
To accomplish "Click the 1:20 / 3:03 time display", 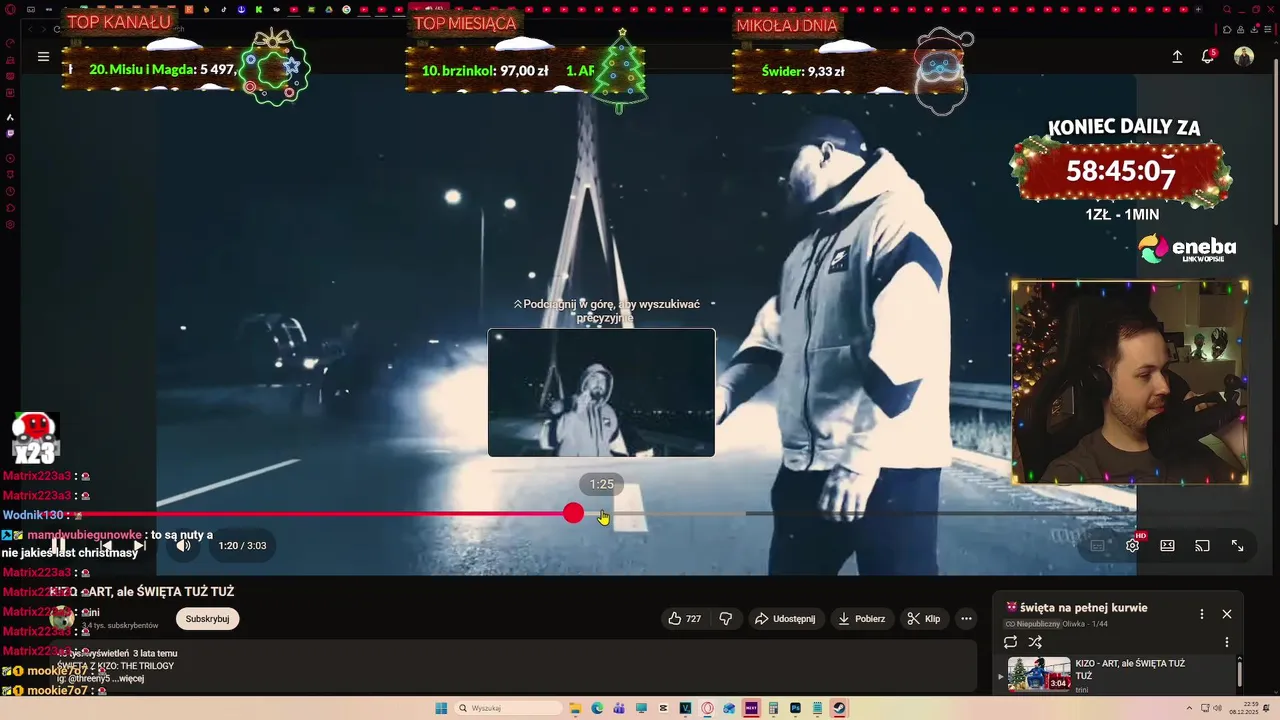I will tap(242, 545).
